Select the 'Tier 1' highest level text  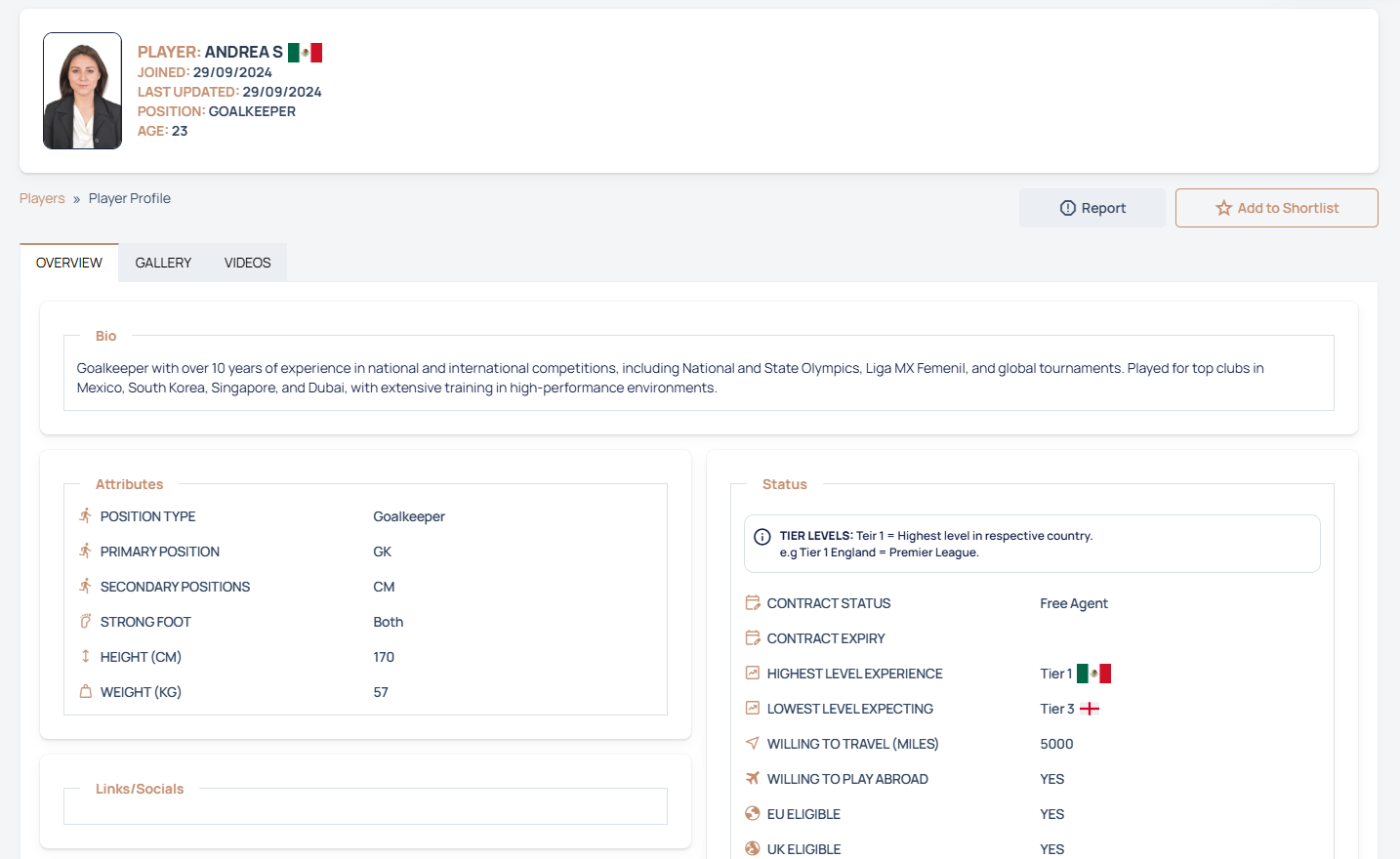(1056, 674)
